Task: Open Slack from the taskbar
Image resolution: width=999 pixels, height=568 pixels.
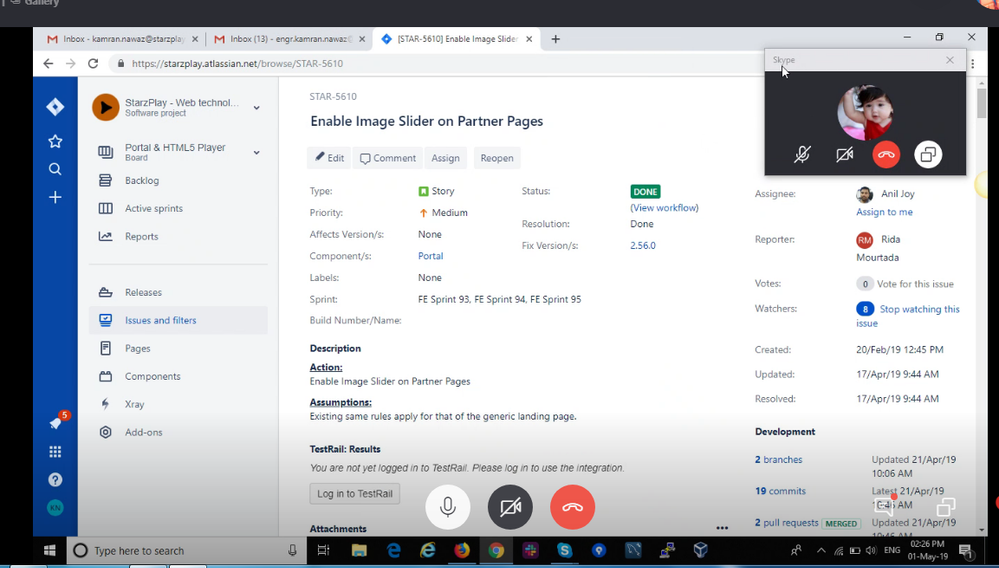Action: click(x=530, y=550)
